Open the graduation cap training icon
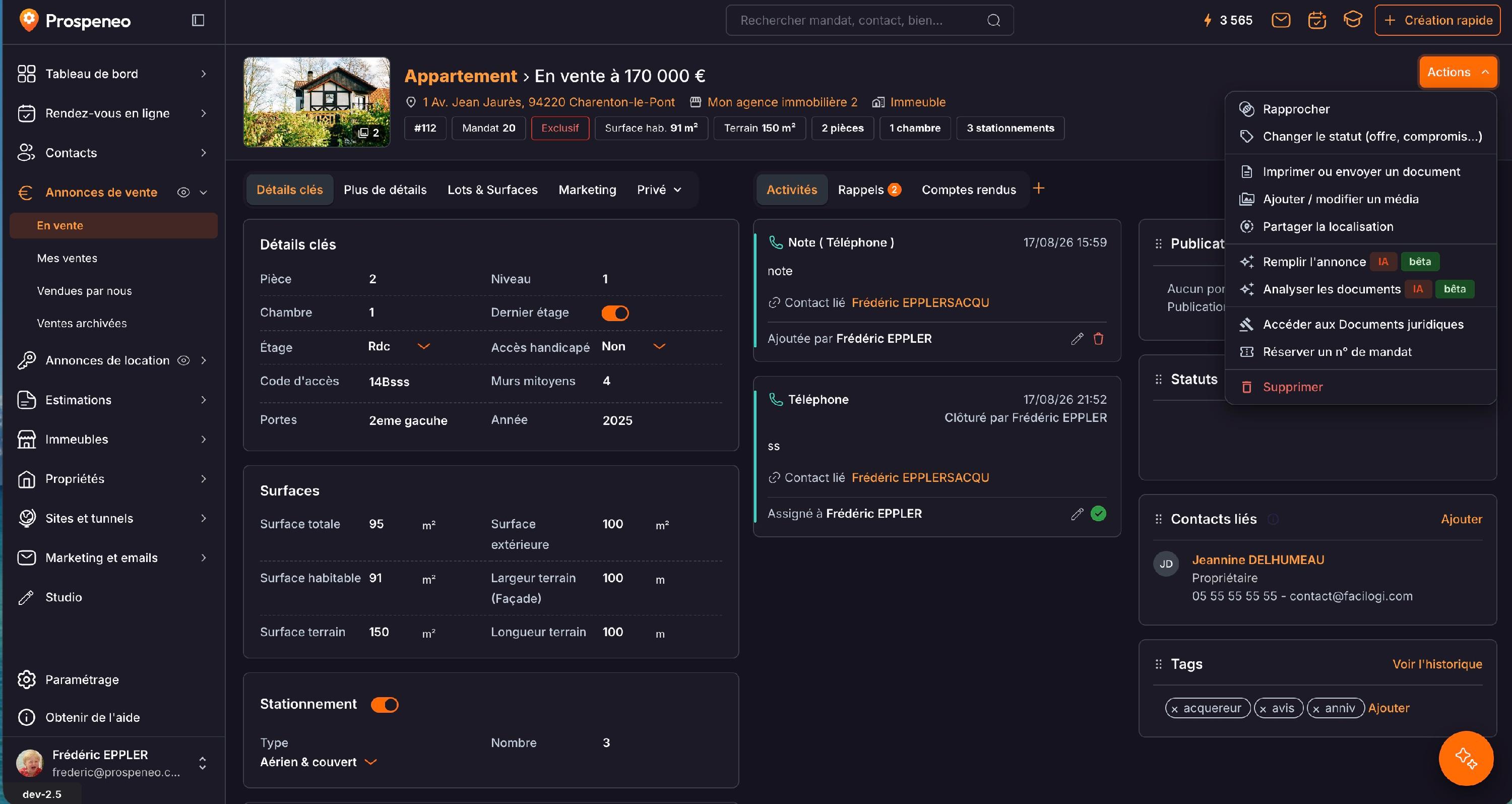Viewport: 1512px width, 804px height. coord(1352,20)
